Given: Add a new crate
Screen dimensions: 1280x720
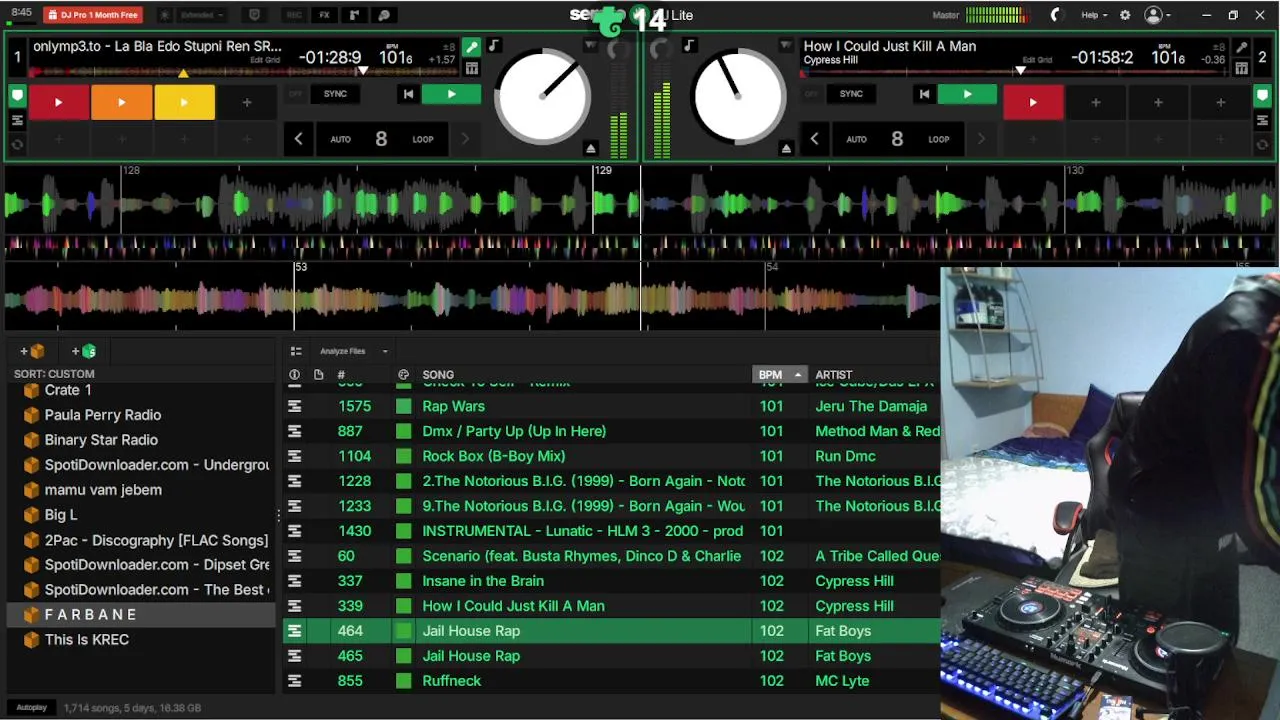Looking at the screenshot, I should pyautogui.click(x=32, y=351).
